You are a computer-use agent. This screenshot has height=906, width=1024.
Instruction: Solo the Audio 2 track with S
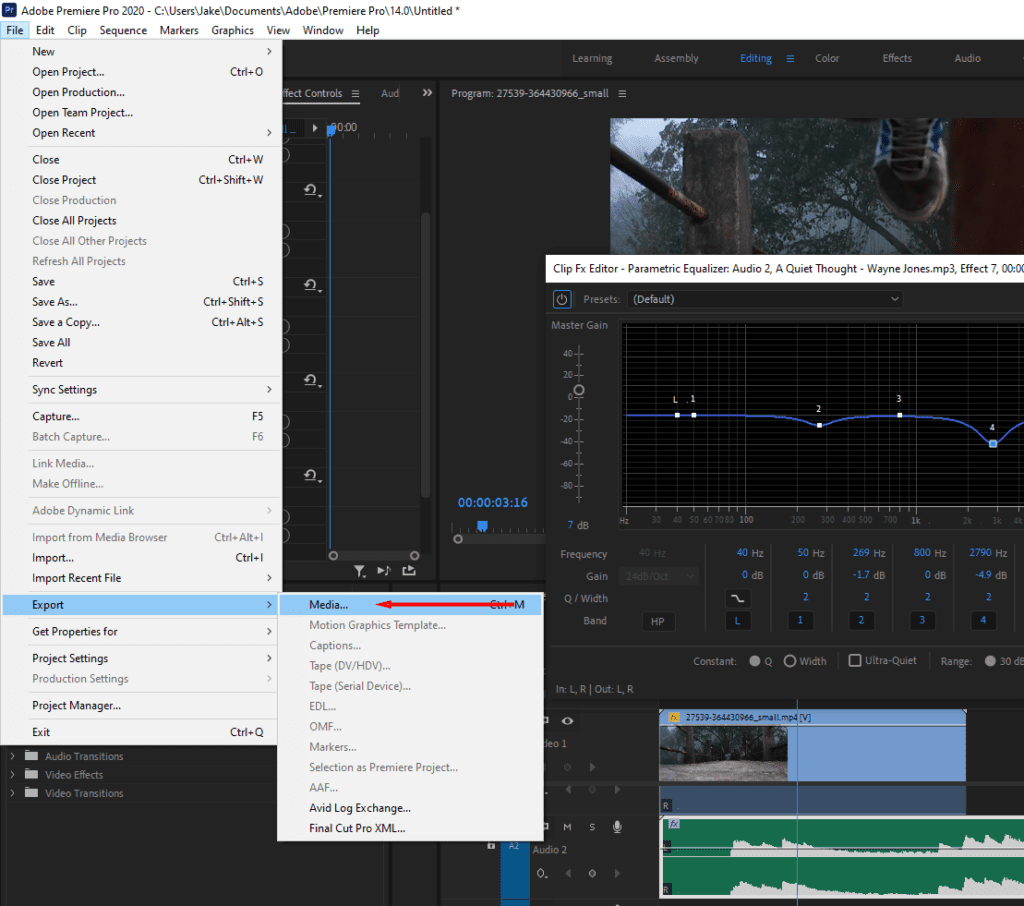[x=592, y=827]
